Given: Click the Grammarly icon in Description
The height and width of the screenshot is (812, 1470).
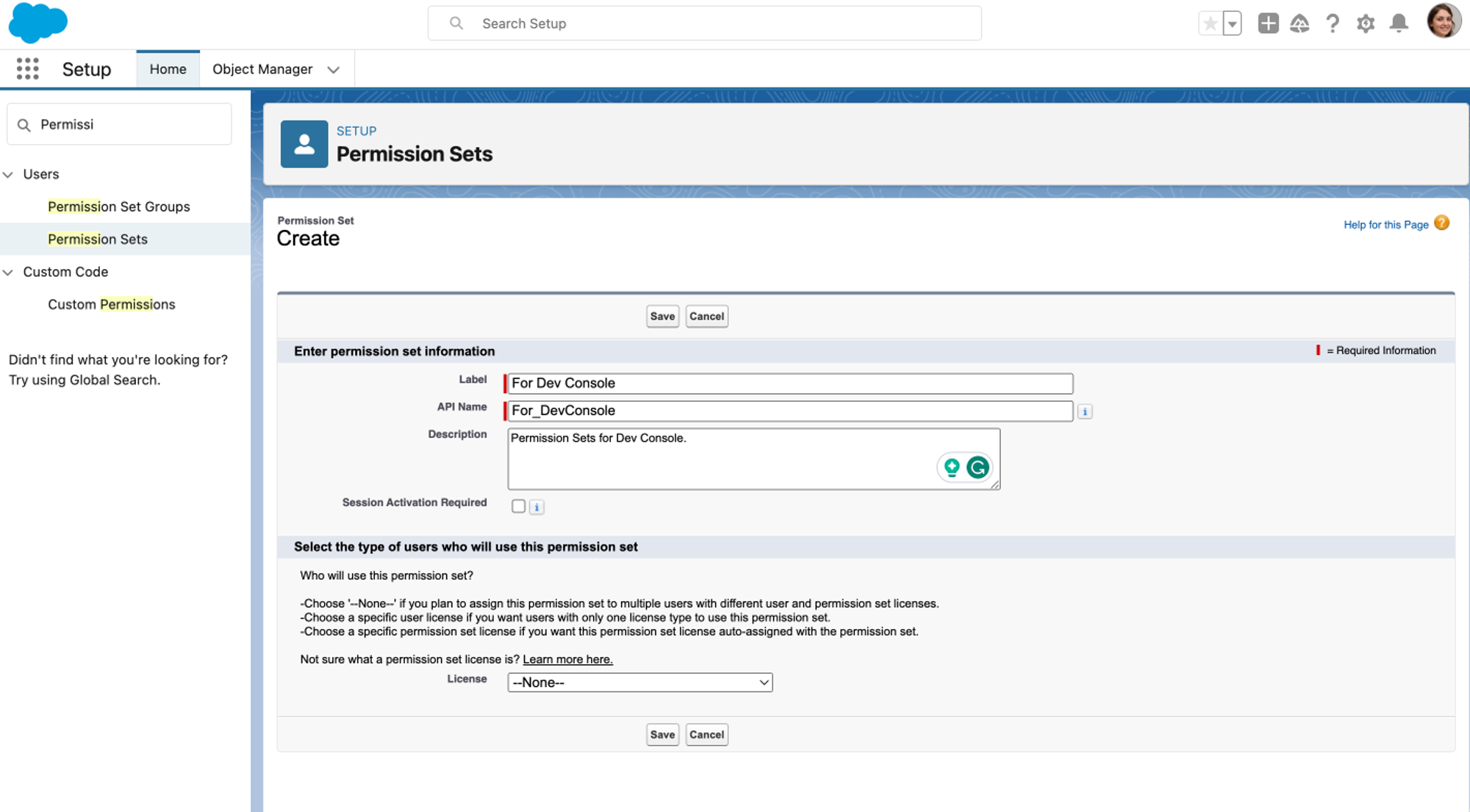Looking at the screenshot, I should pos(978,467).
